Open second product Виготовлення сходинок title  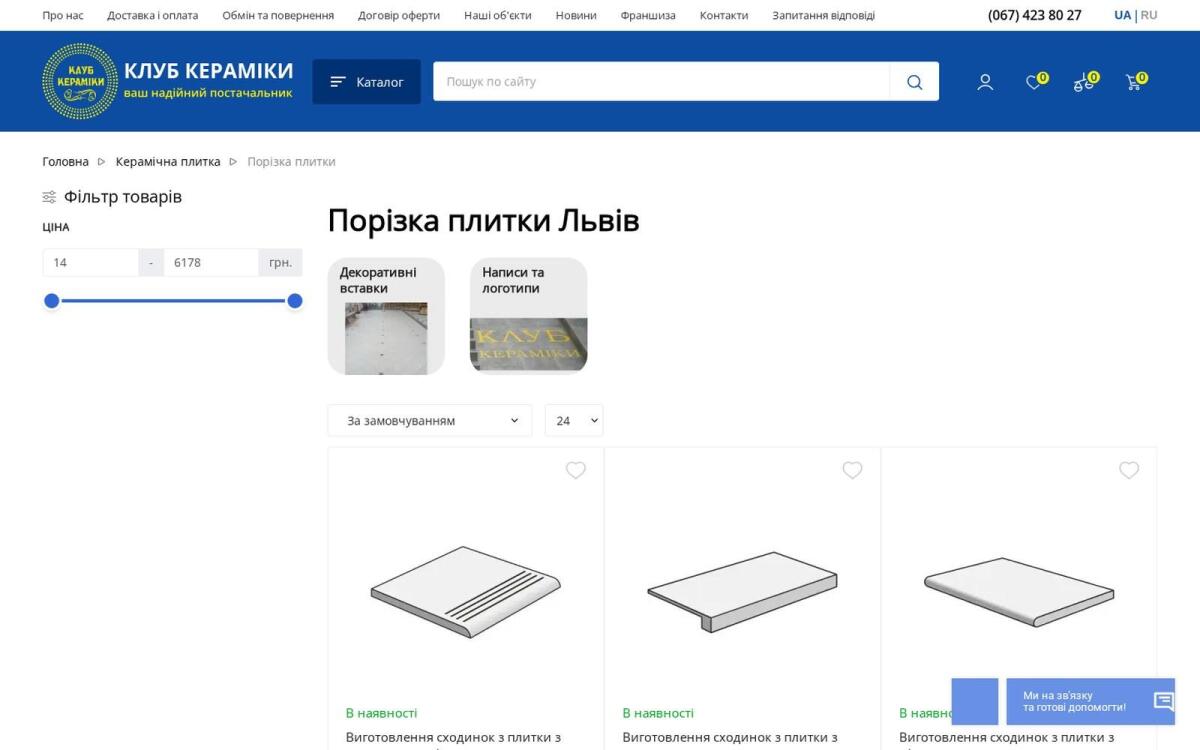pos(730,738)
